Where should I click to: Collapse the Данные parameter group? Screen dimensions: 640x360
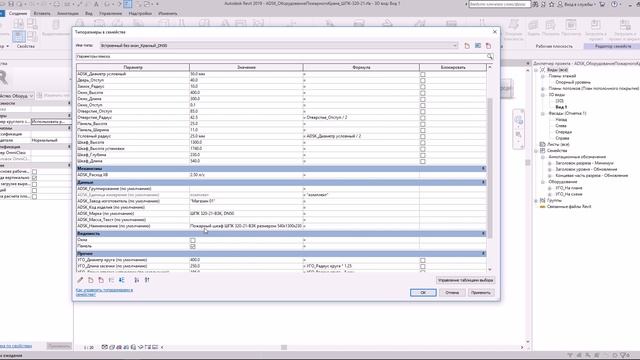483,182
